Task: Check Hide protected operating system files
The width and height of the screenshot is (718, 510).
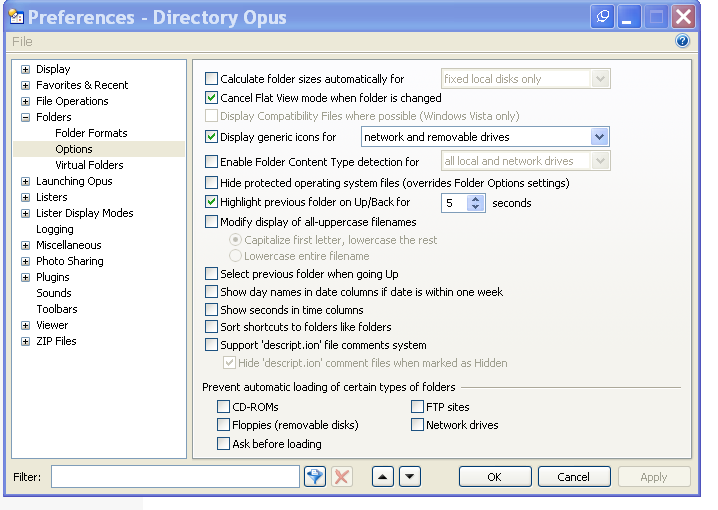Action: tap(211, 183)
